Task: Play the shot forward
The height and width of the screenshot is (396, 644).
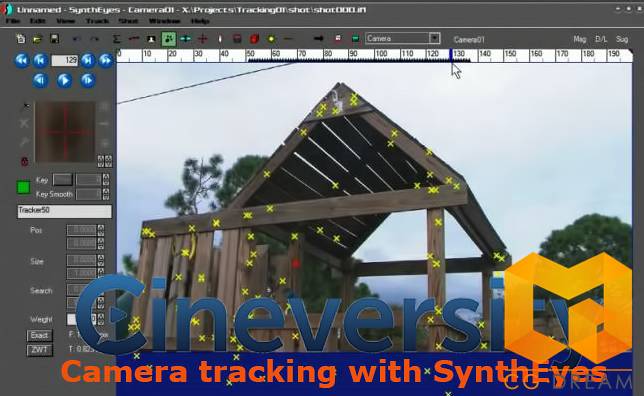Action: [64, 80]
